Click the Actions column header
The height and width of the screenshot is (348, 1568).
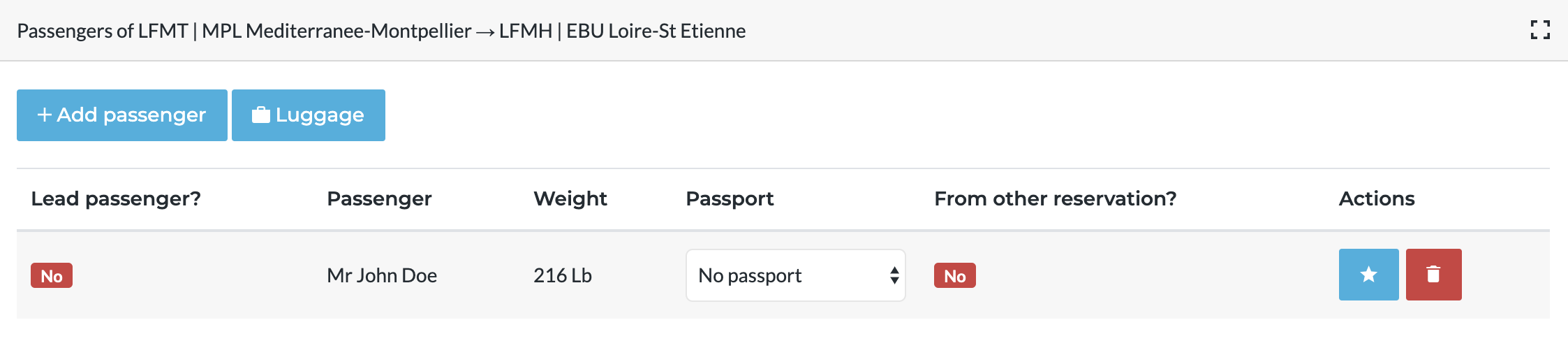click(1376, 198)
